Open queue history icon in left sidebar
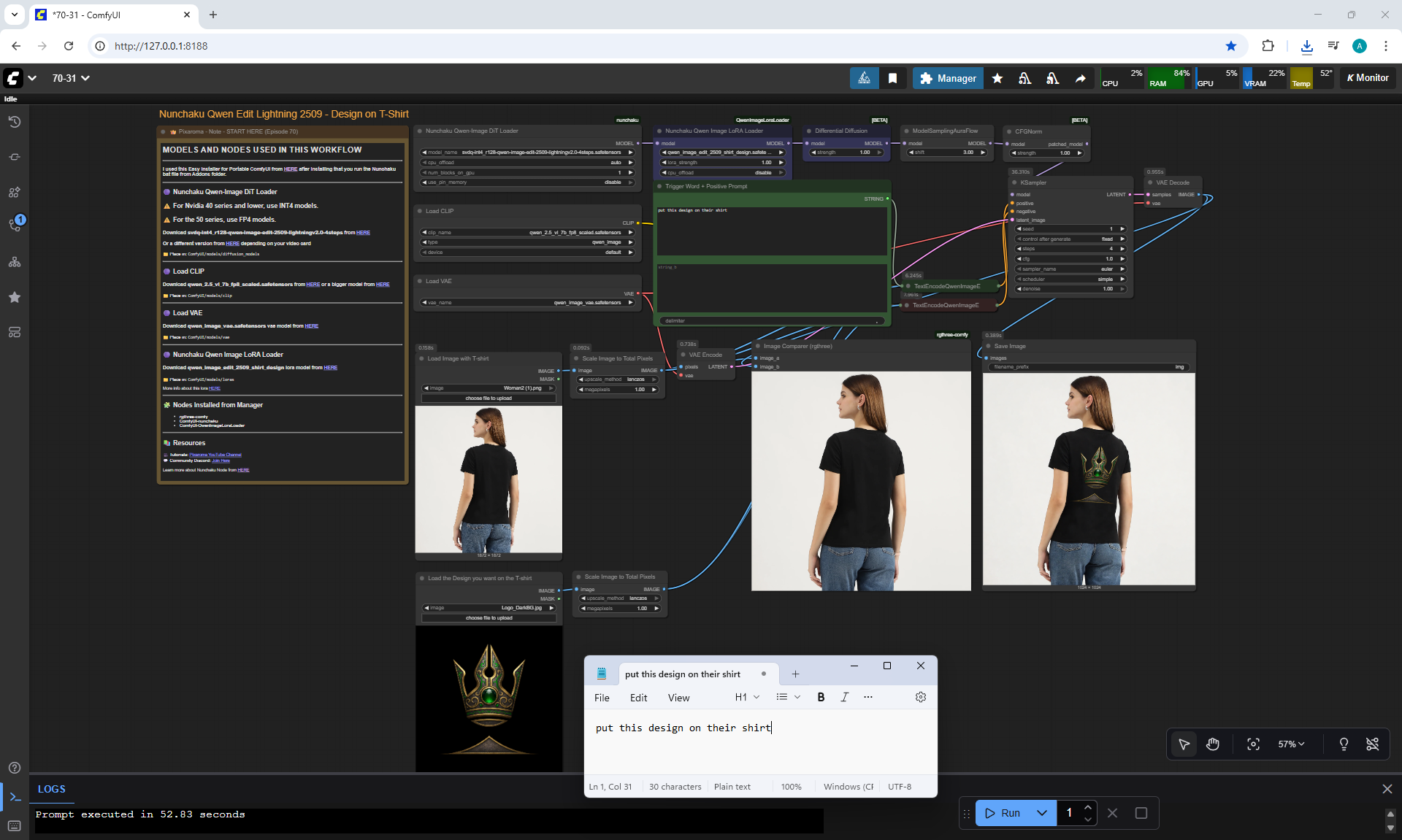 (x=14, y=122)
